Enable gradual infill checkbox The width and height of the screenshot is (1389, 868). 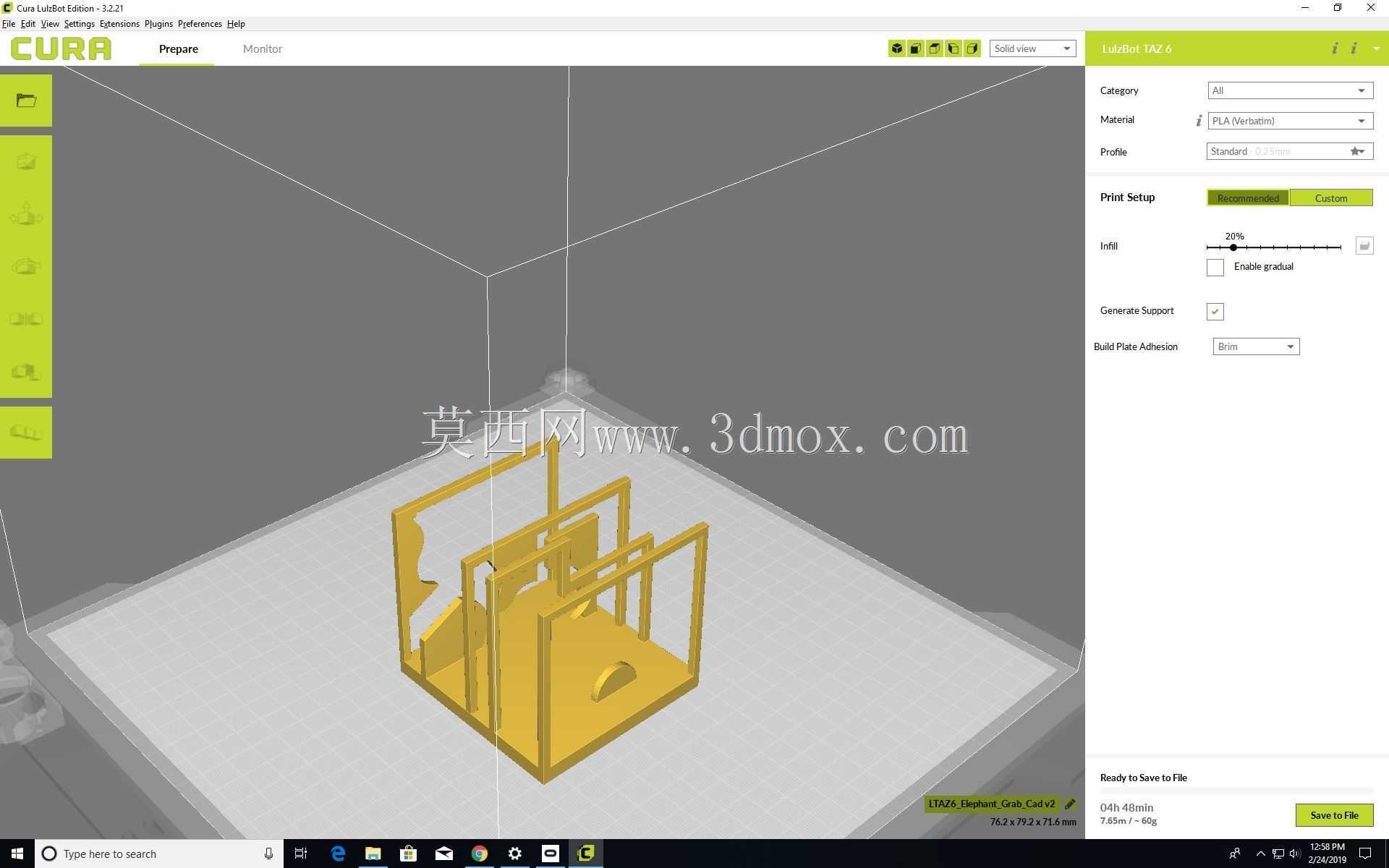pyautogui.click(x=1215, y=268)
